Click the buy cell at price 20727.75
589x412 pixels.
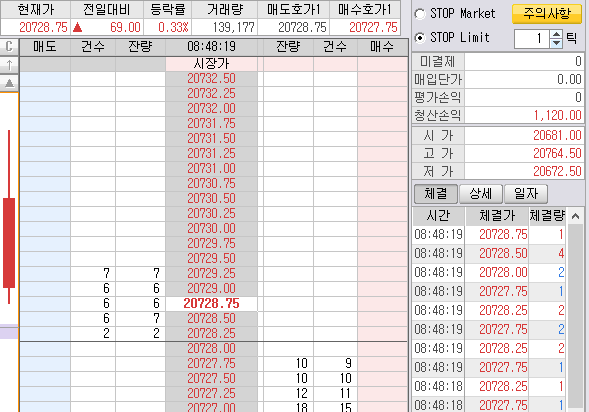[x=382, y=364]
